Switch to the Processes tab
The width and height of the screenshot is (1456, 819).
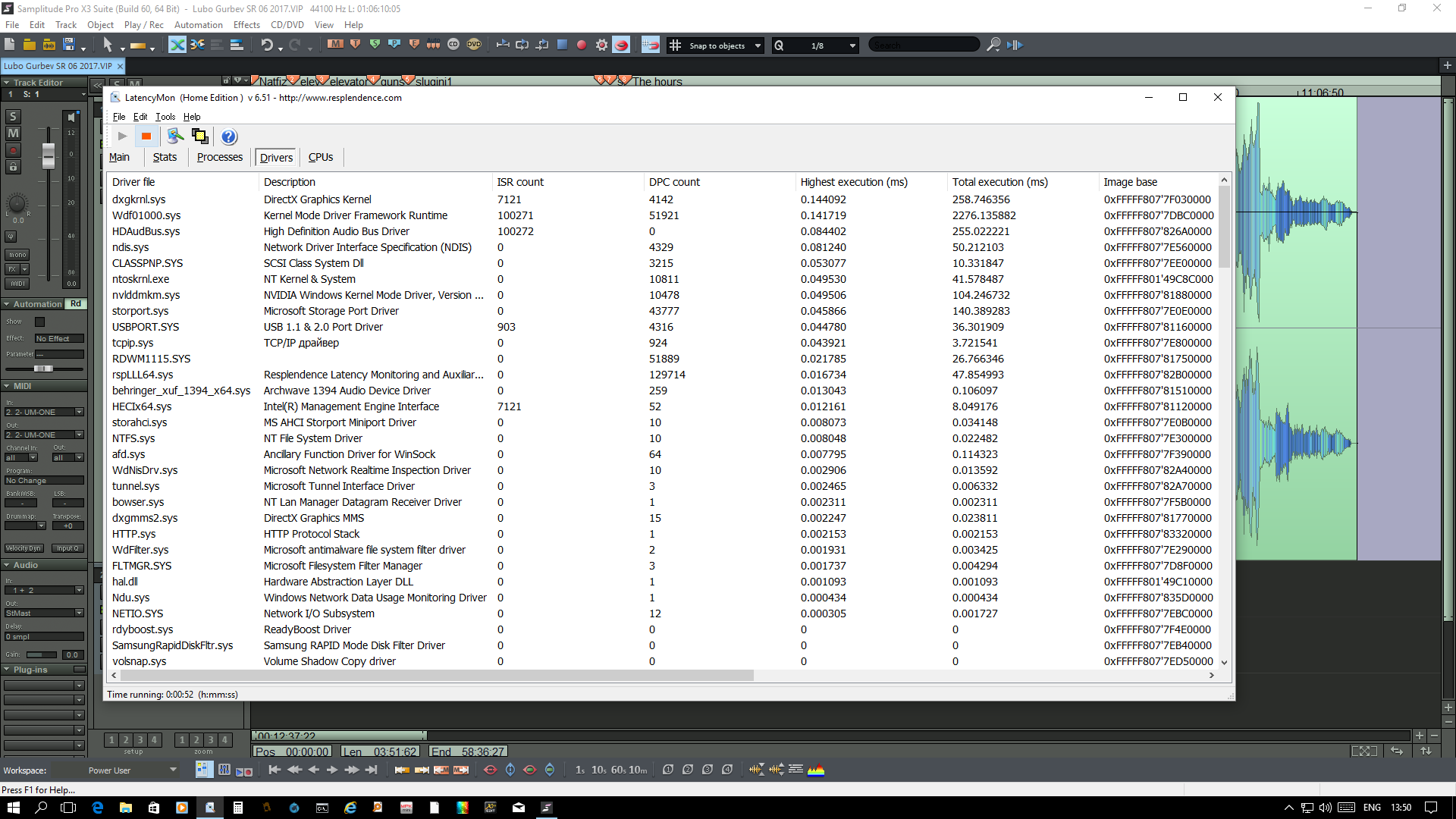(x=219, y=157)
